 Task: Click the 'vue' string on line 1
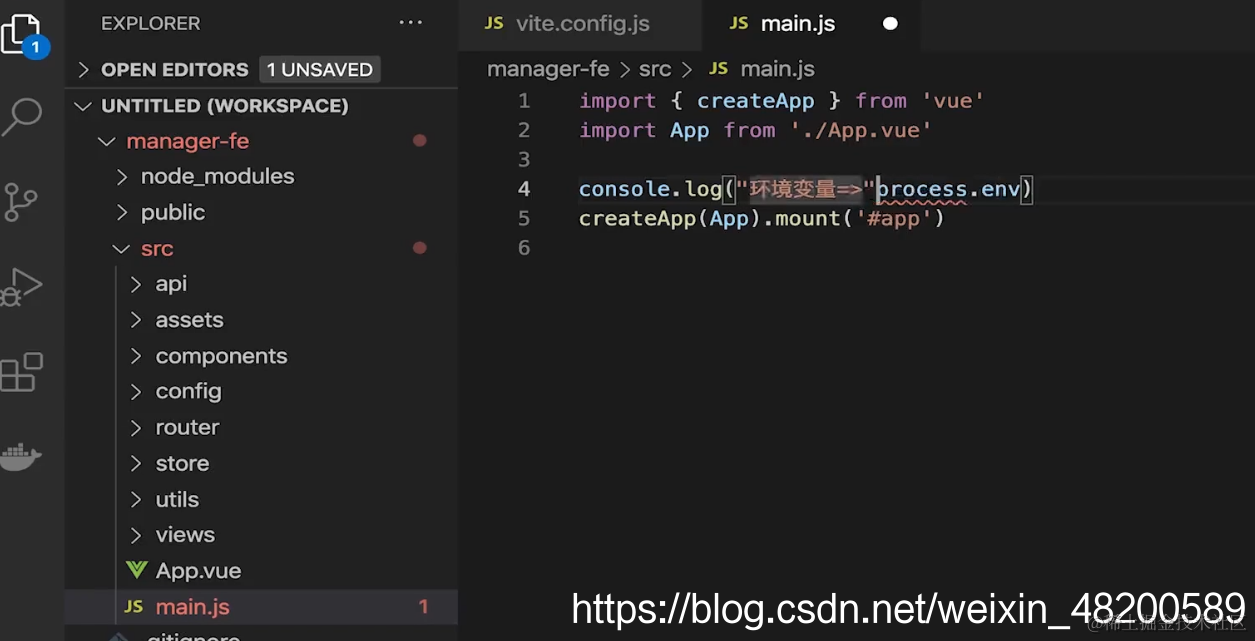pyautogui.click(x=953, y=101)
